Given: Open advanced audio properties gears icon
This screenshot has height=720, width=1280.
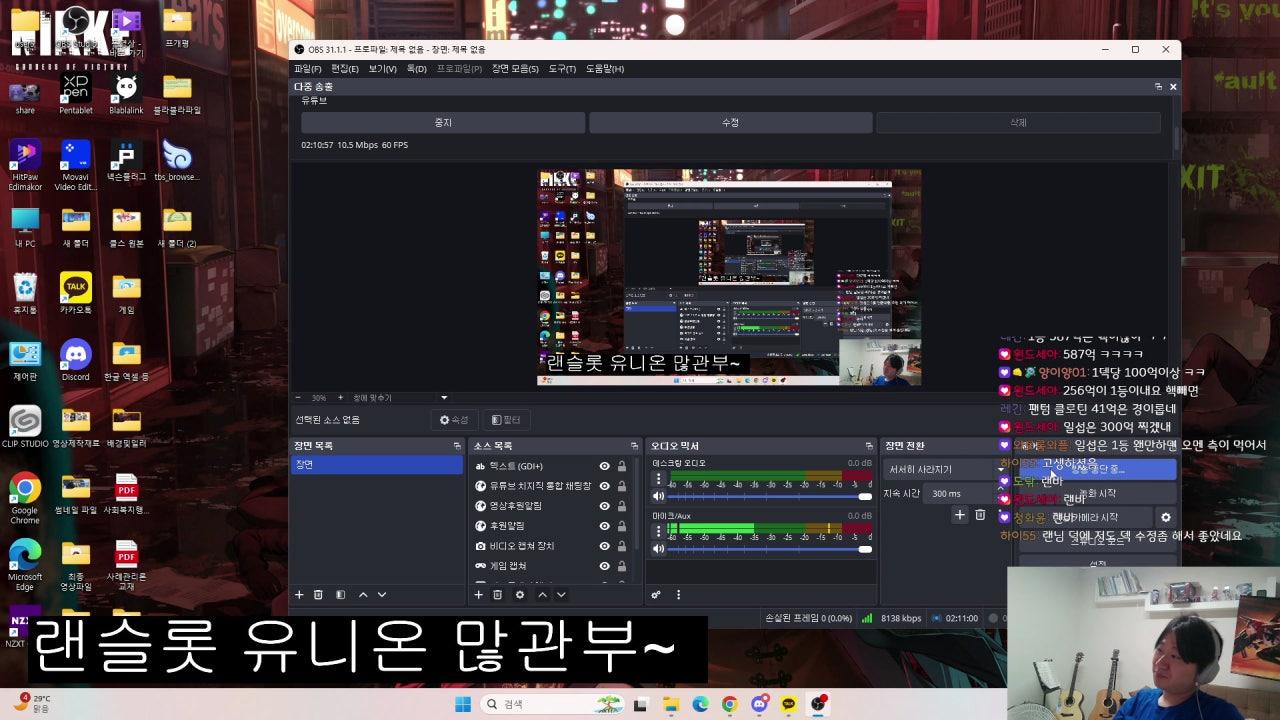Looking at the screenshot, I should pos(656,595).
